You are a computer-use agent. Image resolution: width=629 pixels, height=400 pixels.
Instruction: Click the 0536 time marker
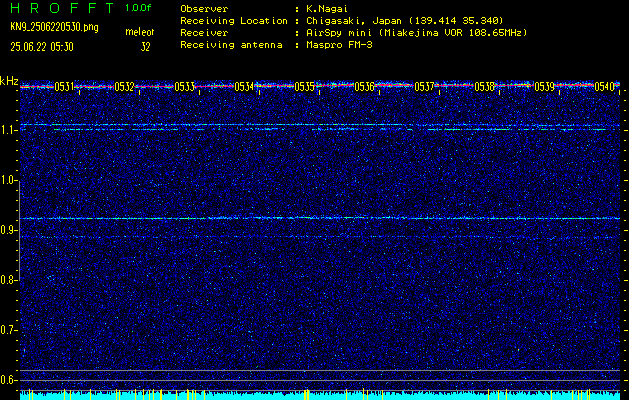coord(364,87)
